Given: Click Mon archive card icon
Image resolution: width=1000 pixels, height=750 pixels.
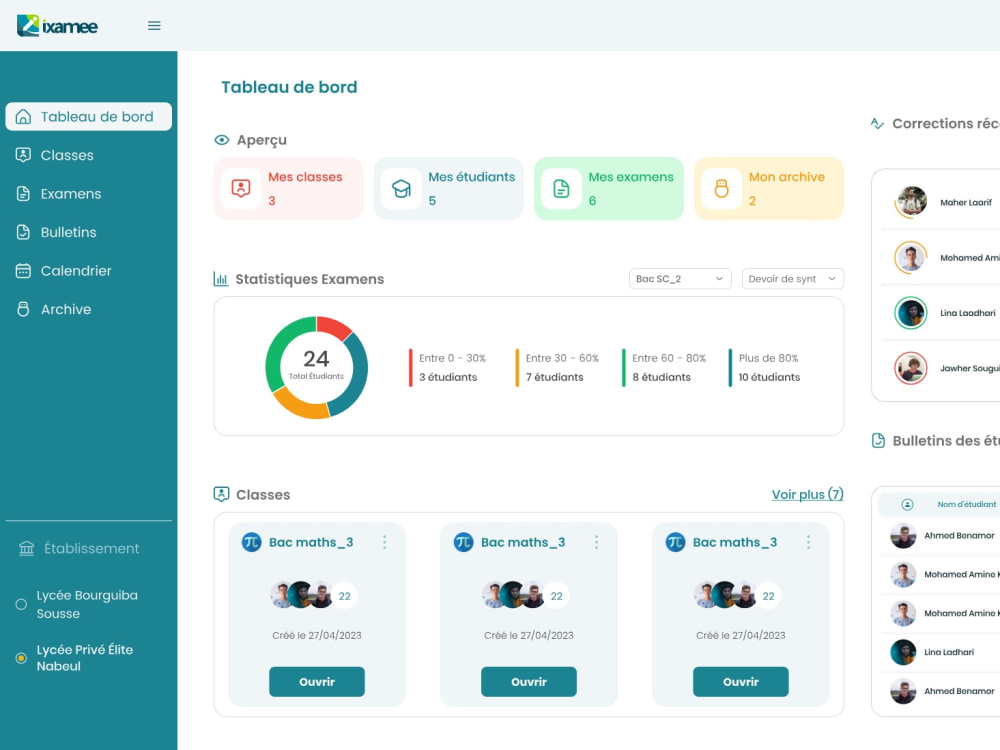Looking at the screenshot, I should (721, 189).
